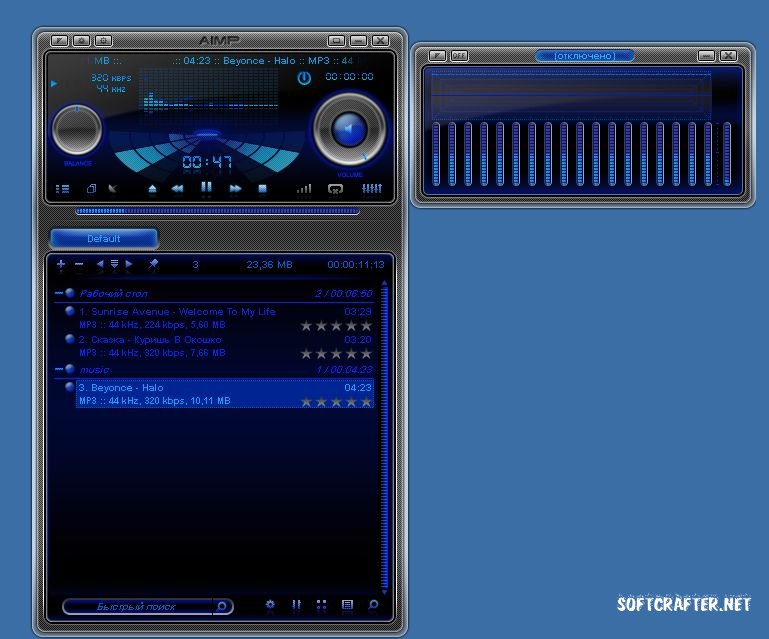This screenshot has height=639, width=769.
Task: Skip to the next track
Action: tap(235, 189)
